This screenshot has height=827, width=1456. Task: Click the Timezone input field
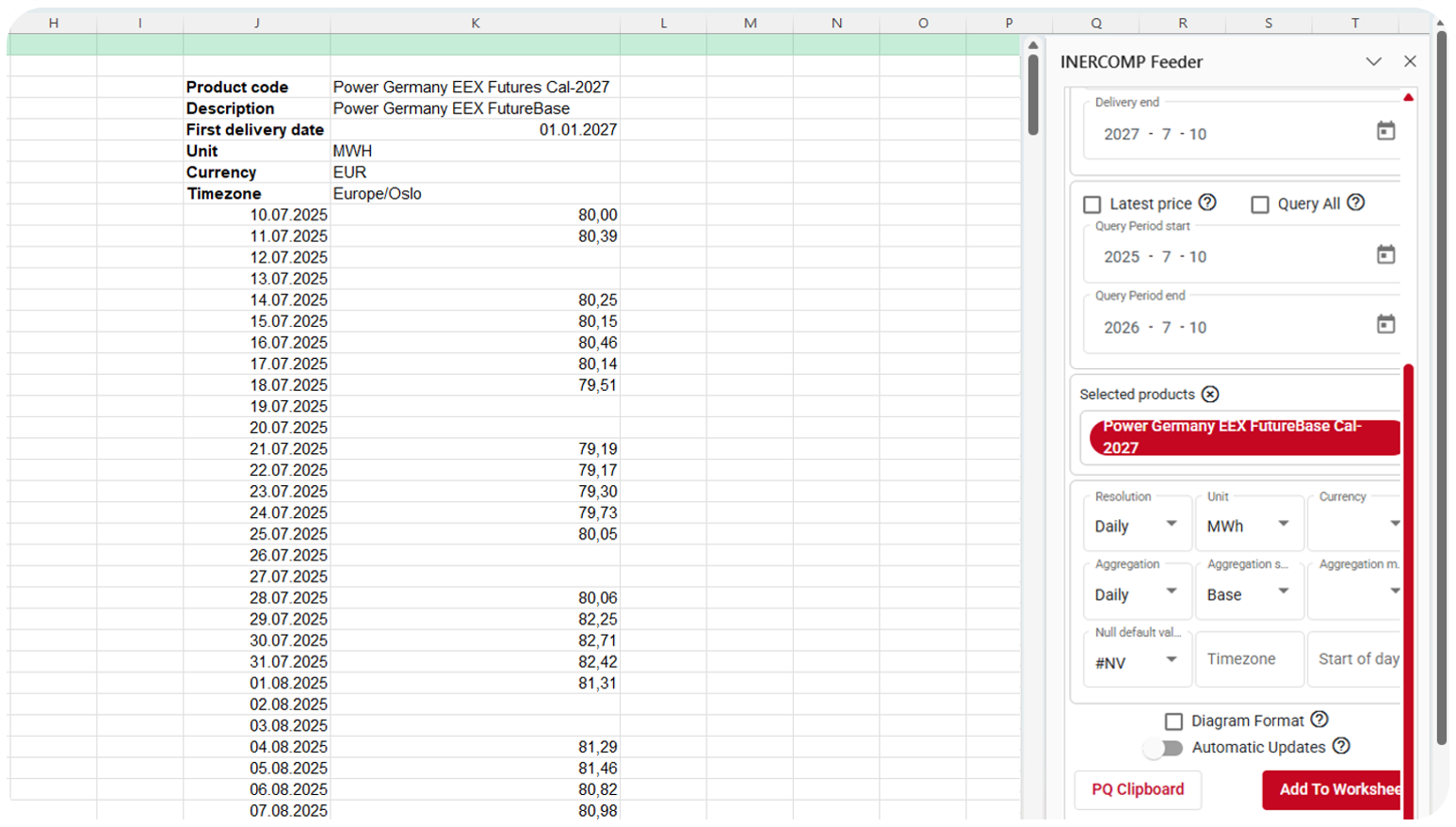[1249, 659]
